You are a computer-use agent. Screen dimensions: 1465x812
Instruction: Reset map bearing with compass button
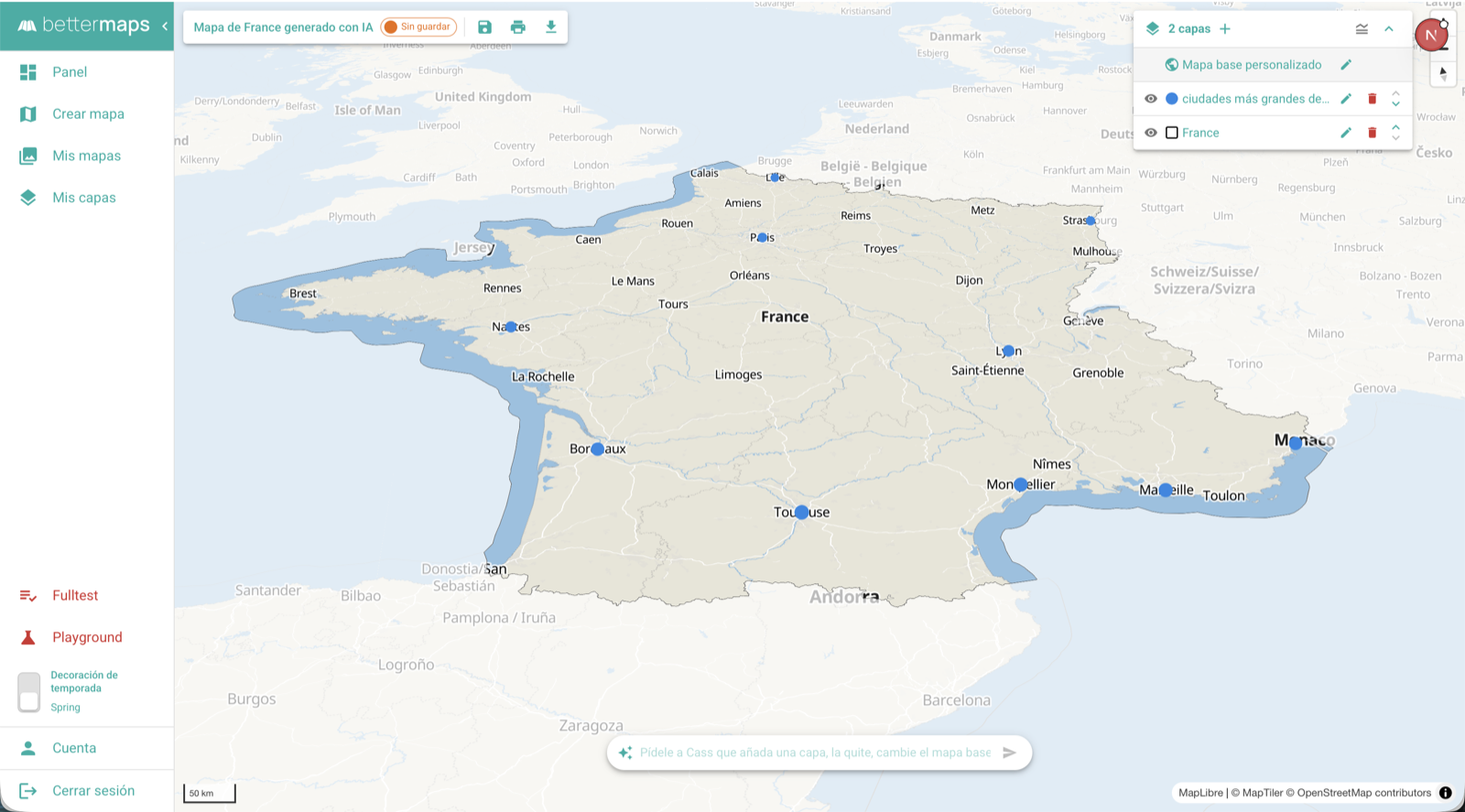1443,73
